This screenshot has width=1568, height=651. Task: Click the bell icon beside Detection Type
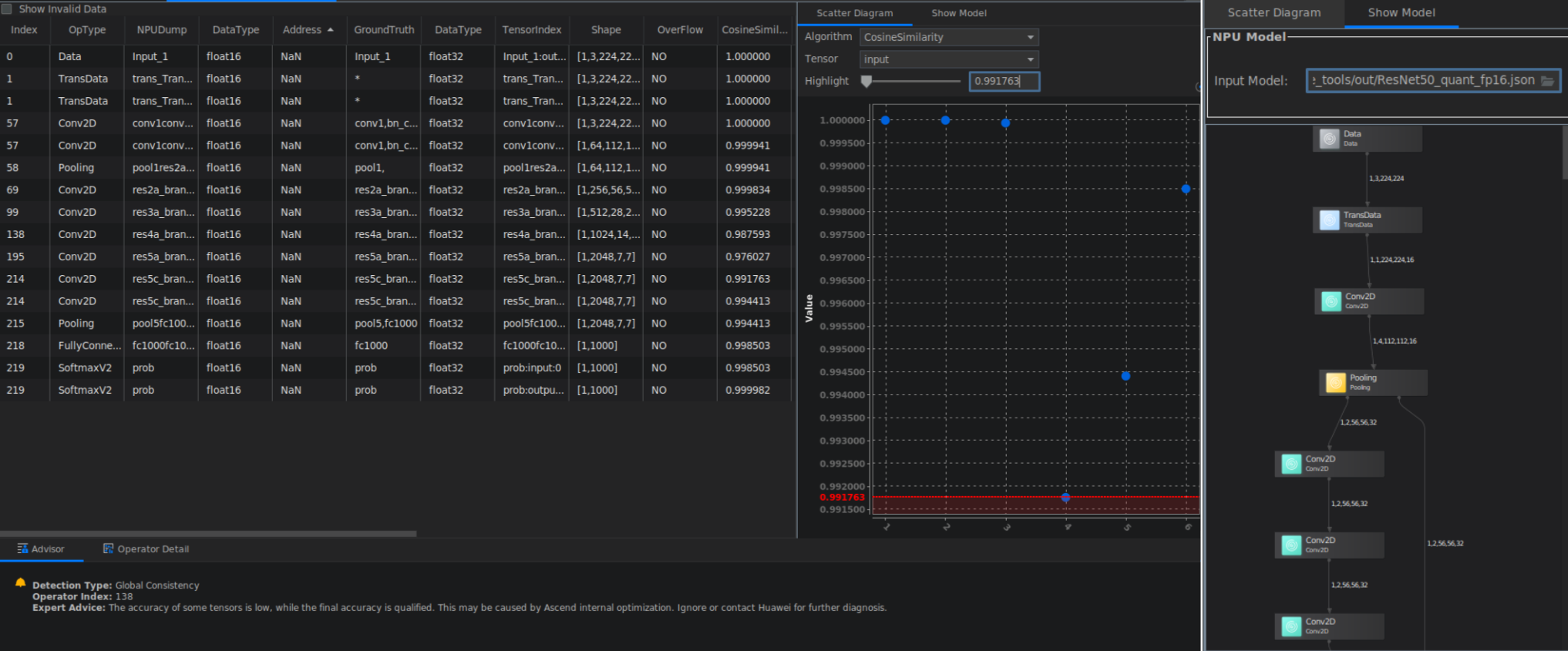click(x=21, y=583)
